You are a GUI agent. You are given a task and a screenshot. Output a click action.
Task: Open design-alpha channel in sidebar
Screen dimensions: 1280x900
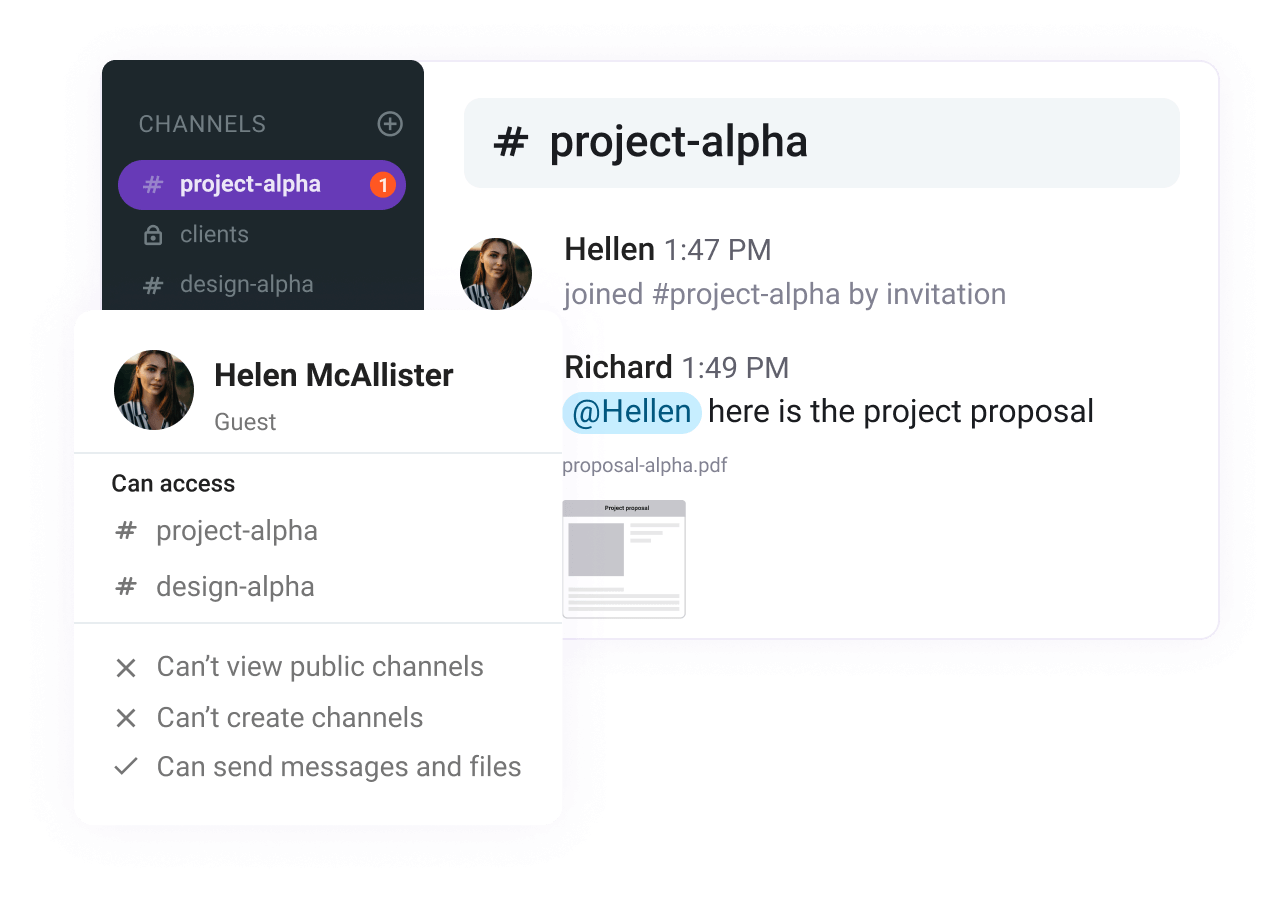[x=246, y=285]
